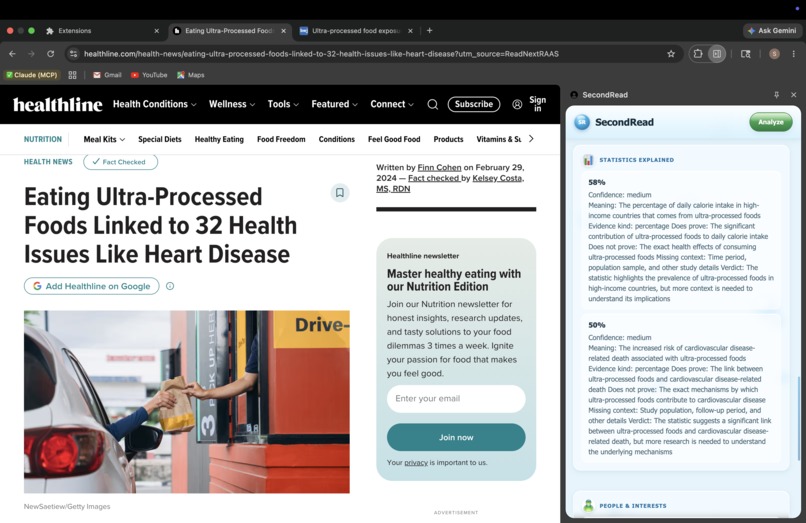Expand Wellness menu
Screen dimensions: 806x523
232,104
